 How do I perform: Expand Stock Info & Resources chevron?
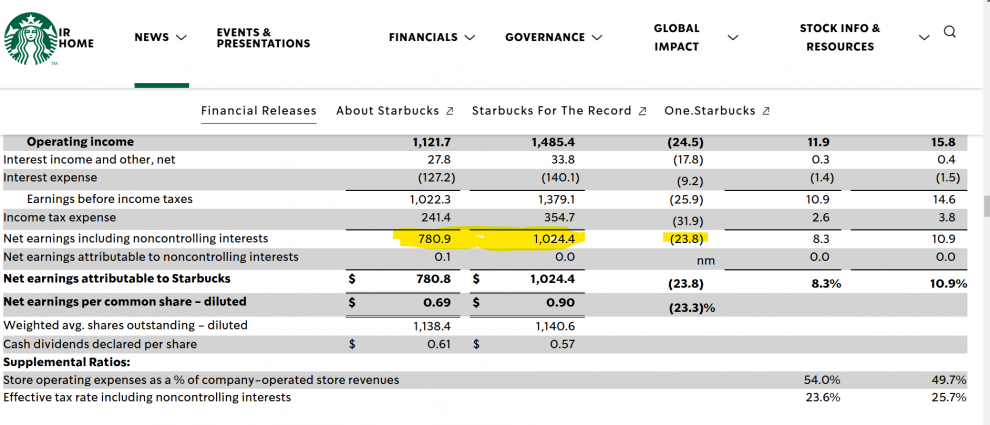(x=923, y=38)
